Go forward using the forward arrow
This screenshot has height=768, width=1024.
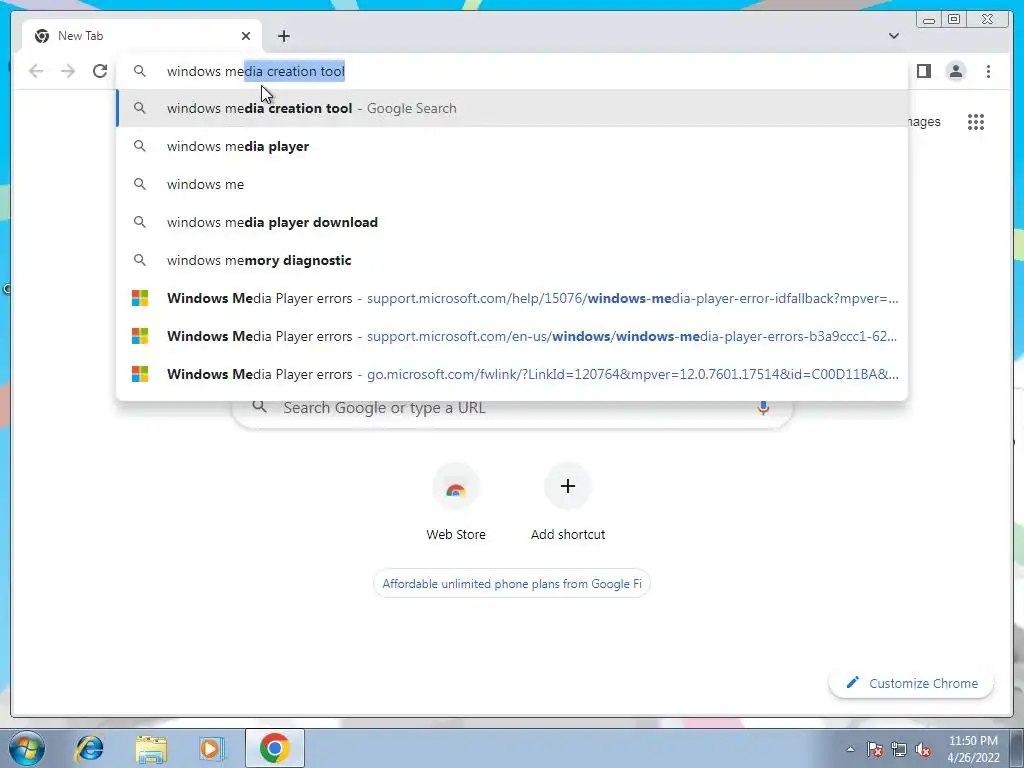point(68,71)
